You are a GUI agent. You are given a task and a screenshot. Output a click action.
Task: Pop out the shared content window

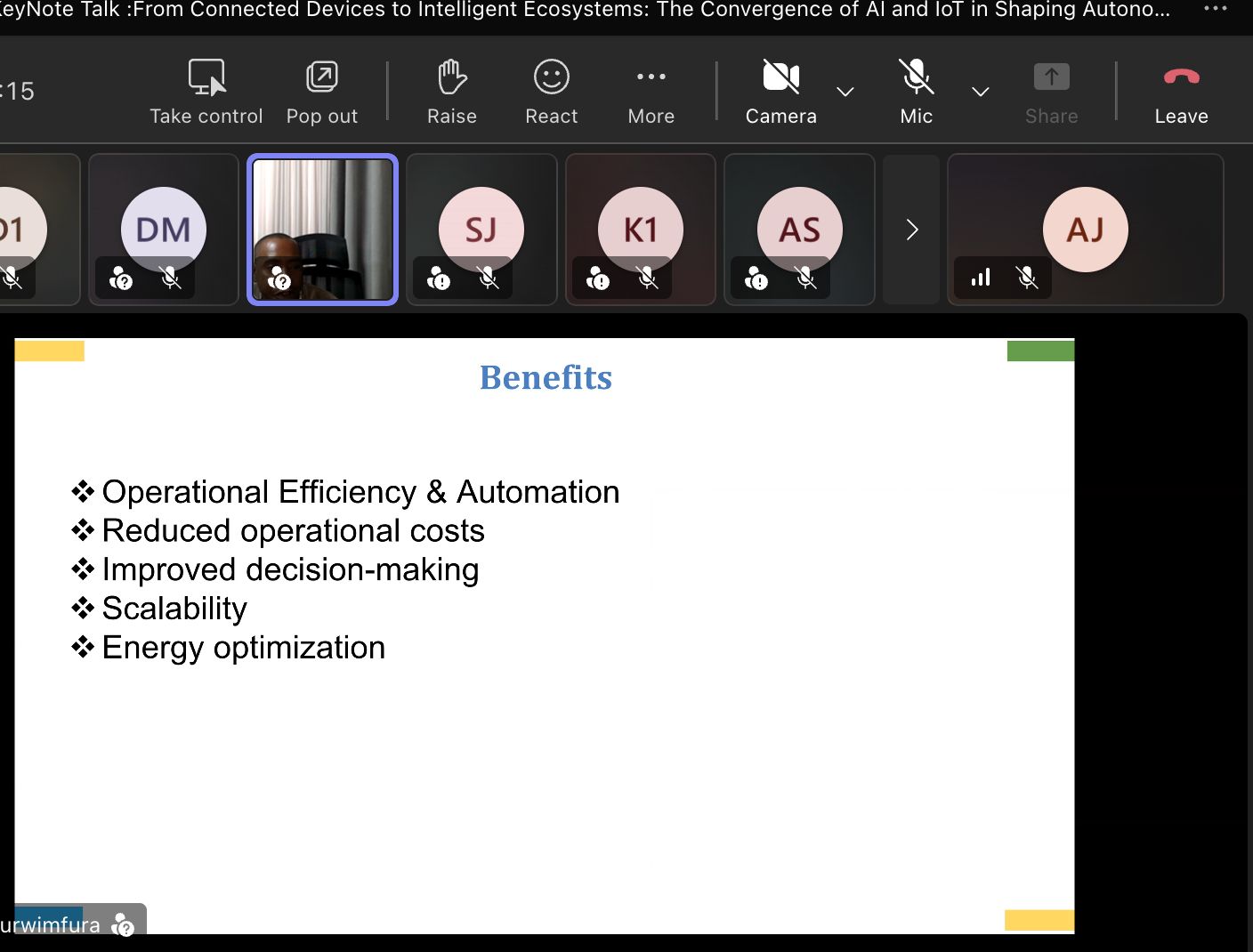[321, 78]
